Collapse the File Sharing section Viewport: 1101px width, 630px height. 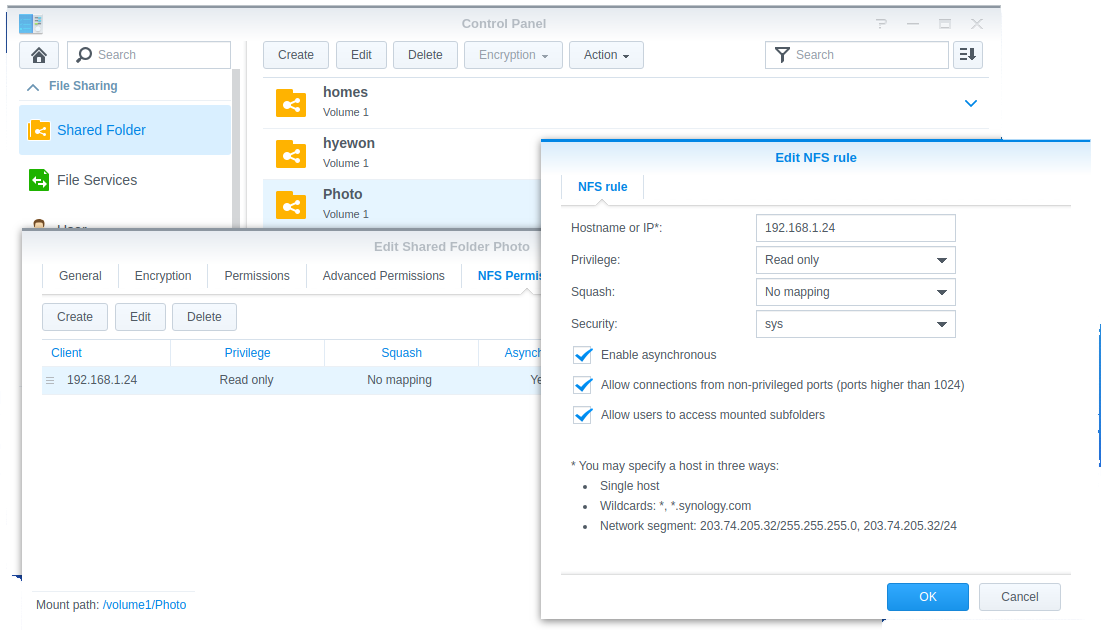click(x=32, y=86)
